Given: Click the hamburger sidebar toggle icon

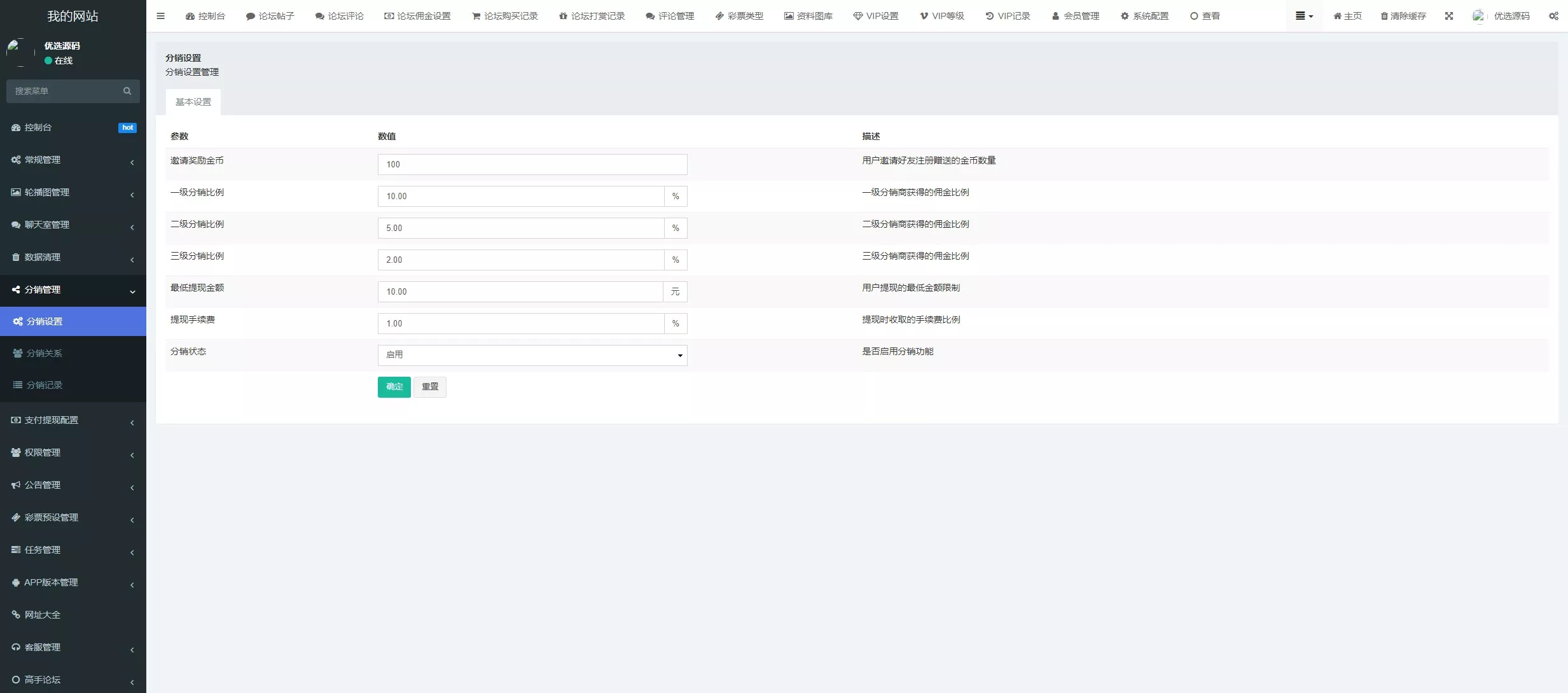Looking at the screenshot, I should (x=160, y=16).
